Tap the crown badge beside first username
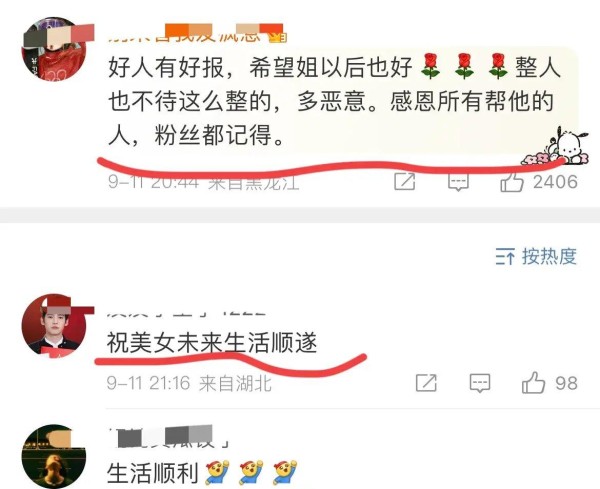The height and width of the screenshot is (489, 600). 278,37
